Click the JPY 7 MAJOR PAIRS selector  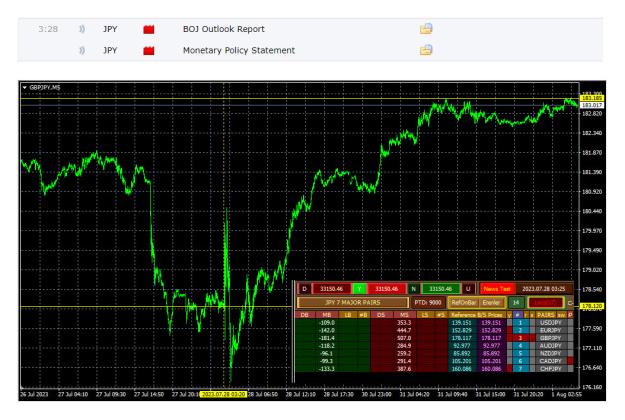pos(353,303)
